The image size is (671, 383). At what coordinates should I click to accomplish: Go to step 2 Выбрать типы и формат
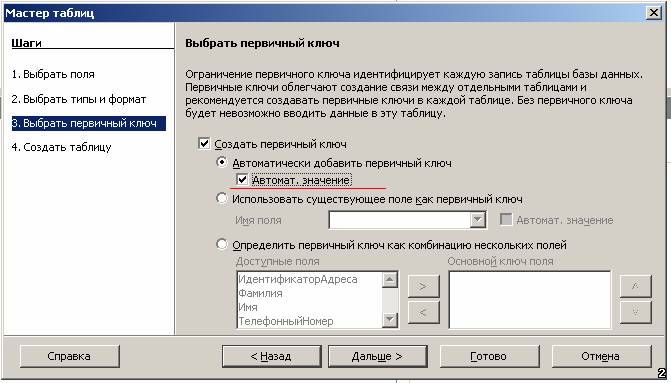click(79, 99)
